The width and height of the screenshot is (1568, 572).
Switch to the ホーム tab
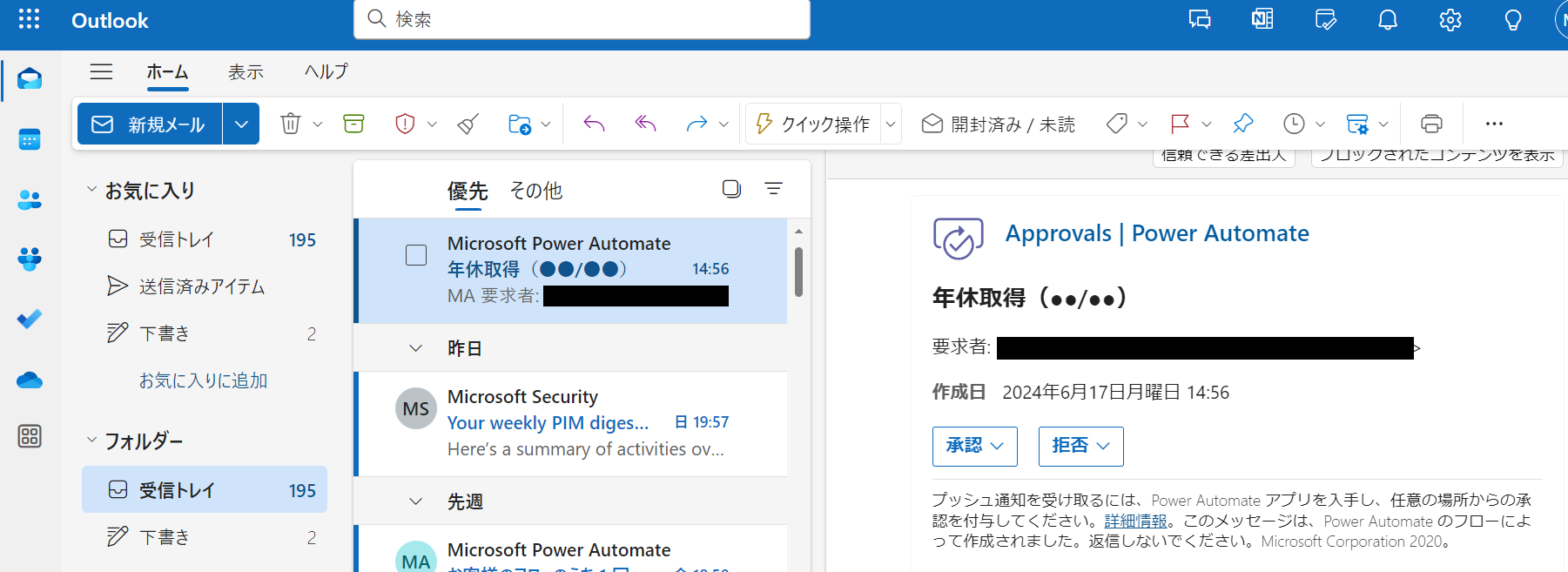[167, 72]
